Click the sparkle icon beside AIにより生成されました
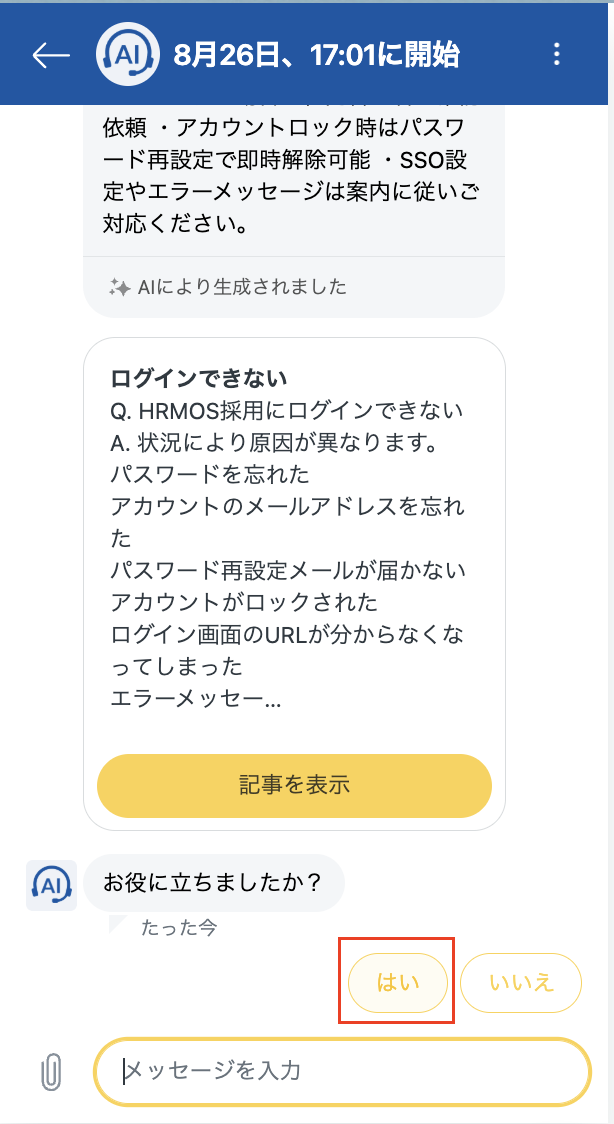This screenshot has width=614, height=1124. [x=119, y=287]
